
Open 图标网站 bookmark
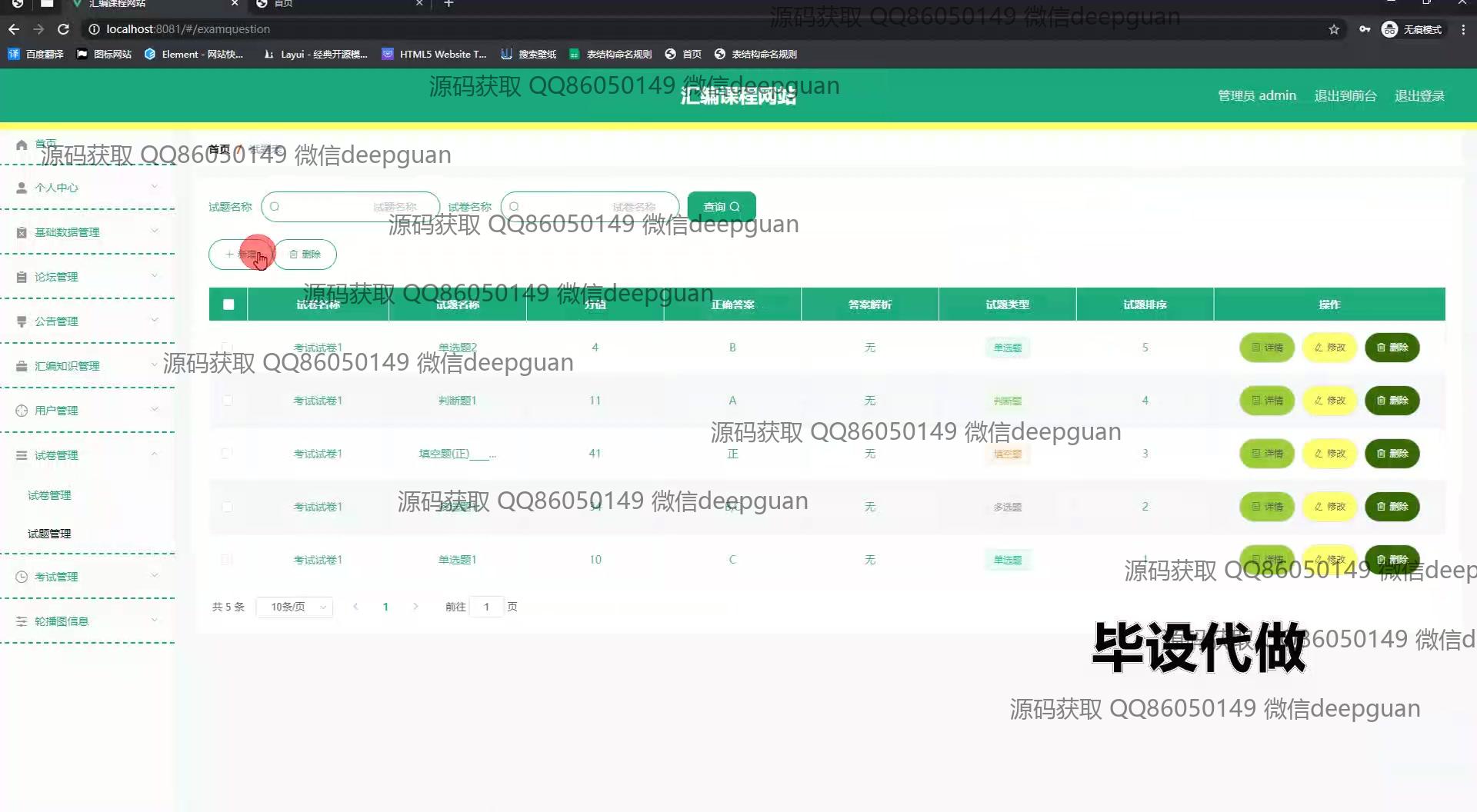pos(104,54)
